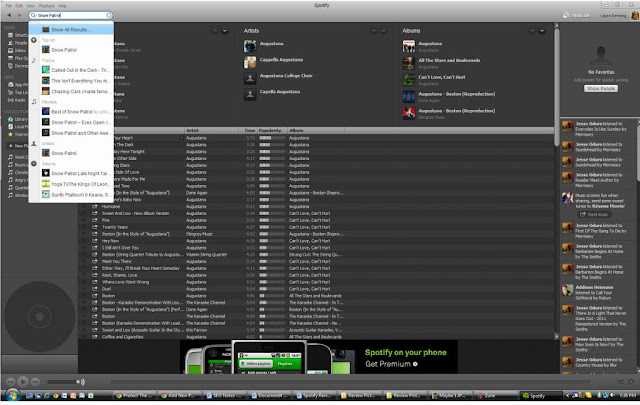Click share icon on Twenty Years row
The width and height of the screenshot is (640, 405).
click(95, 227)
